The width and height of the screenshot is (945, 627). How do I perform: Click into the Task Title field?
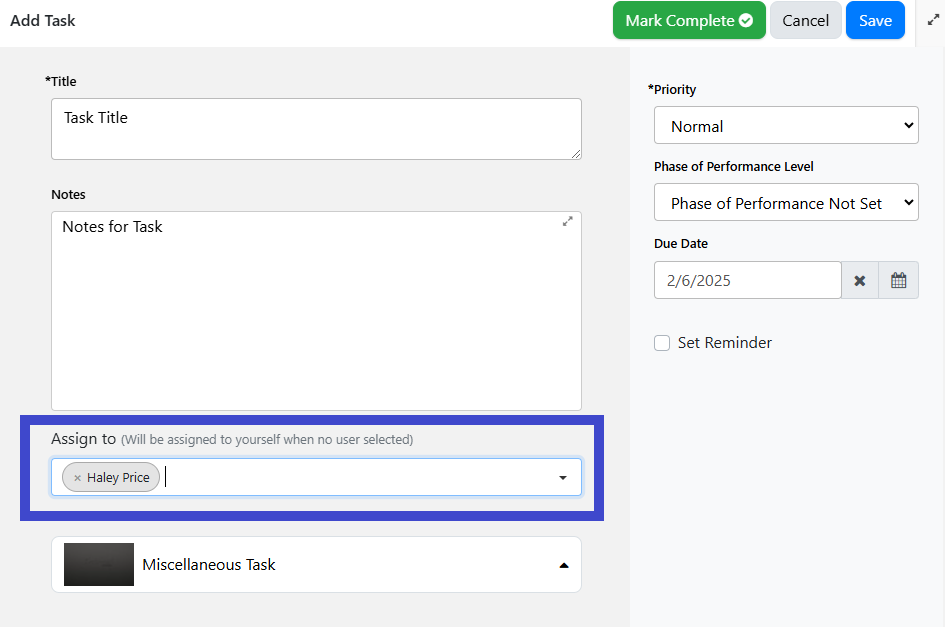click(316, 129)
